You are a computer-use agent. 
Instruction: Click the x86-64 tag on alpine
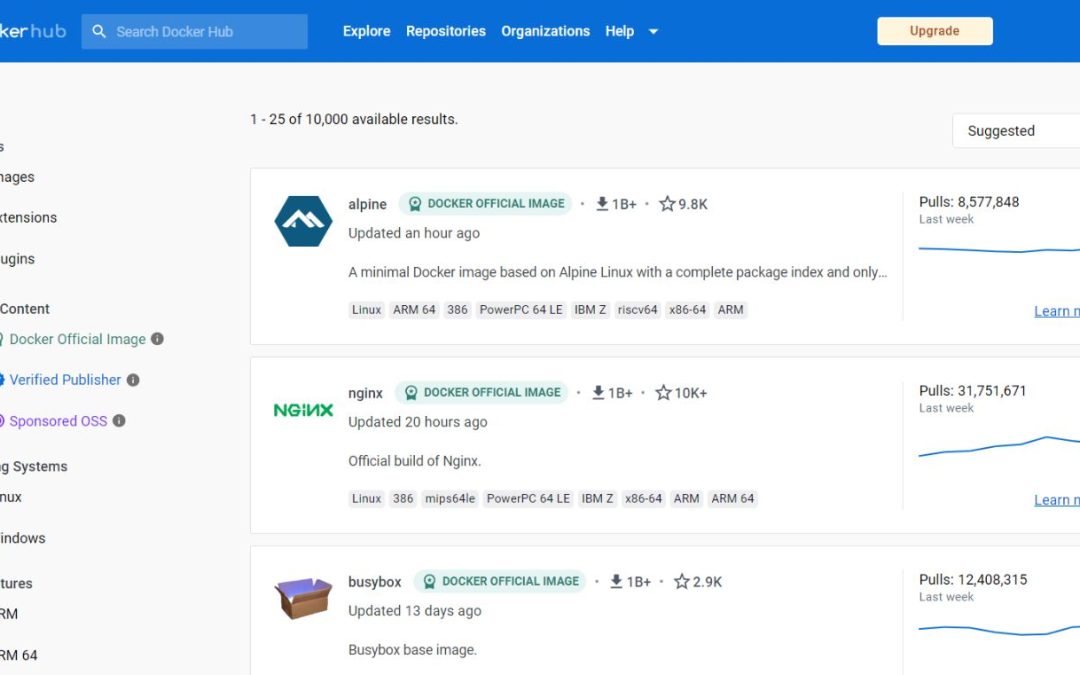point(687,310)
